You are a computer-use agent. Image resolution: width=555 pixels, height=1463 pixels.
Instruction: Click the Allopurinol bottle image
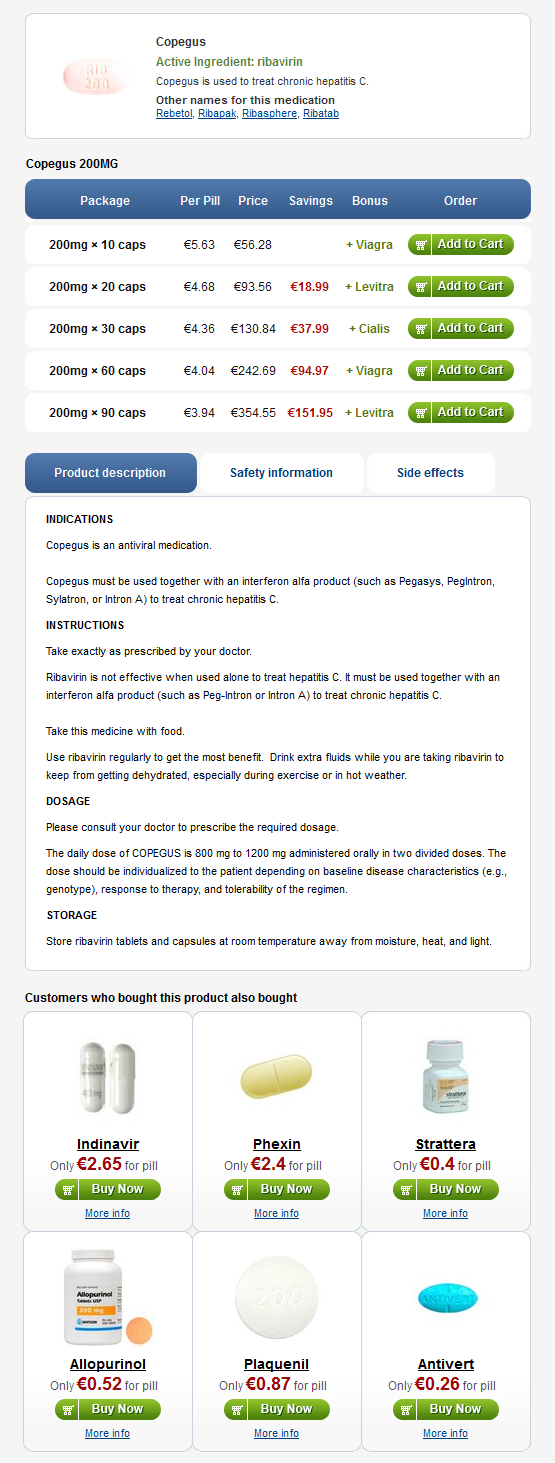pos(108,1299)
